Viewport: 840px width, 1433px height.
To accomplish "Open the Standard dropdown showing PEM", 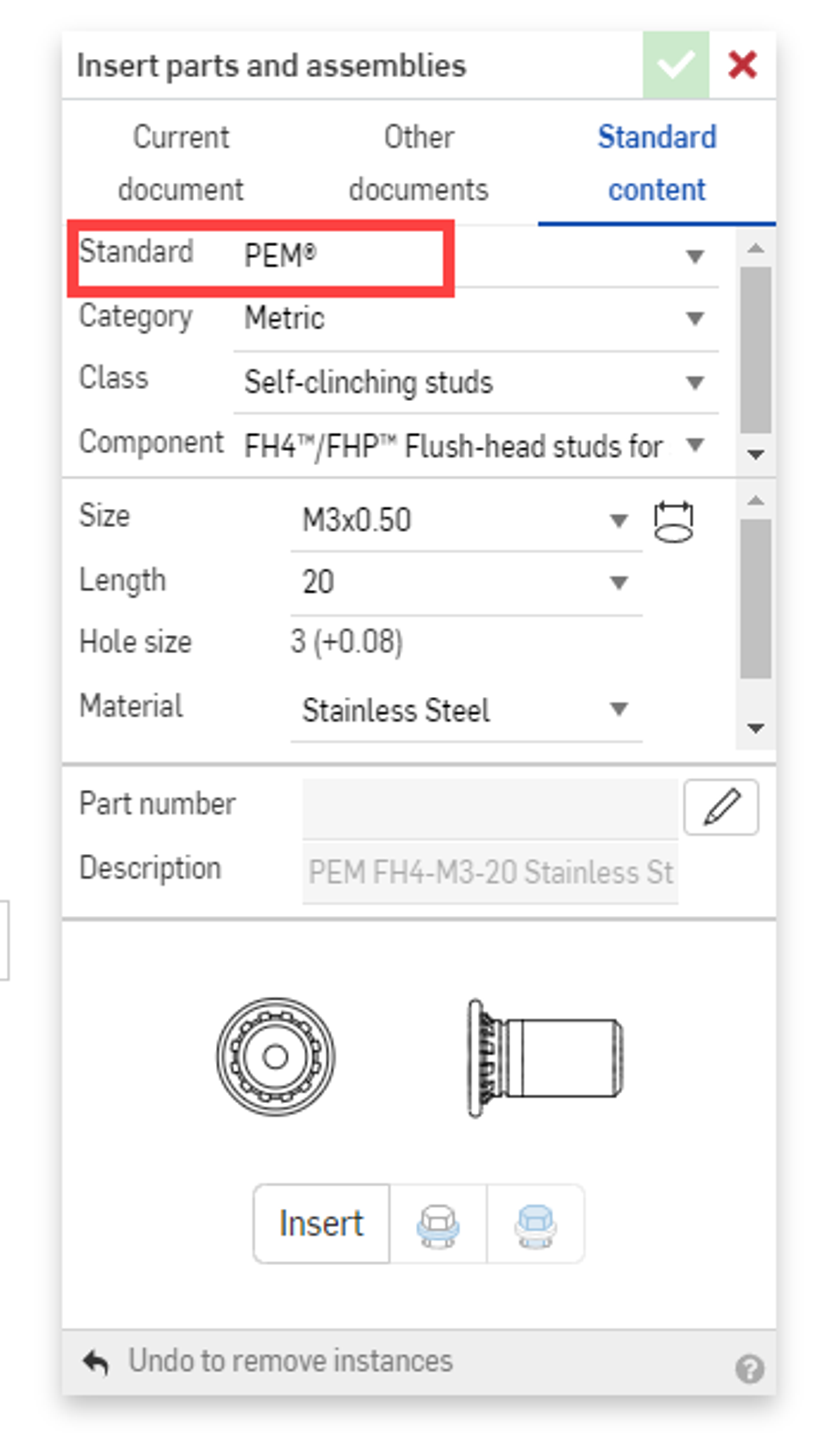I will (x=694, y=257).
